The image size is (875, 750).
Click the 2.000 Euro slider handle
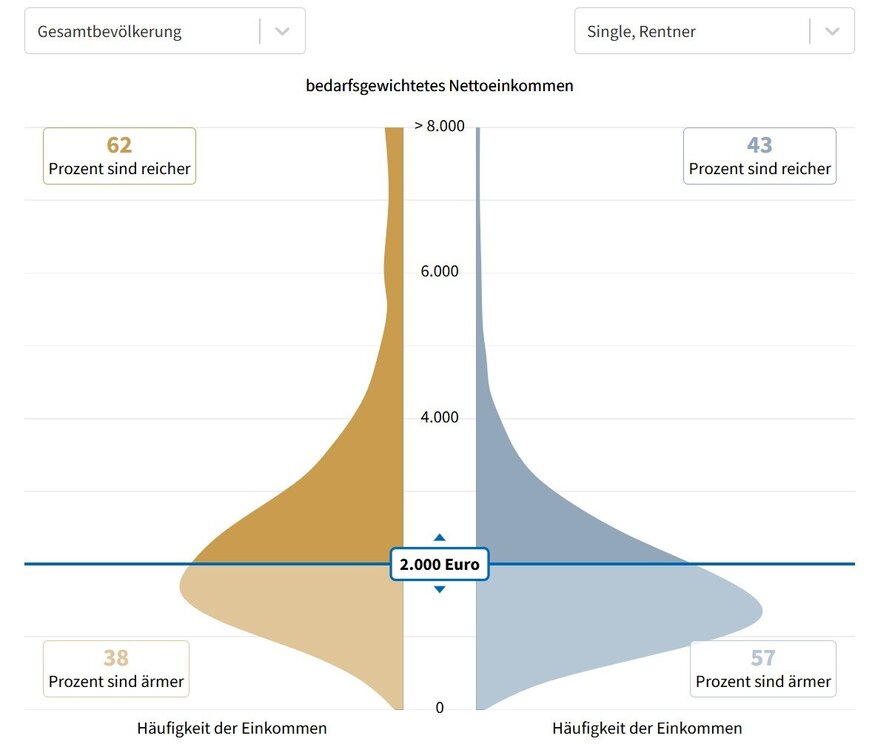439,564
